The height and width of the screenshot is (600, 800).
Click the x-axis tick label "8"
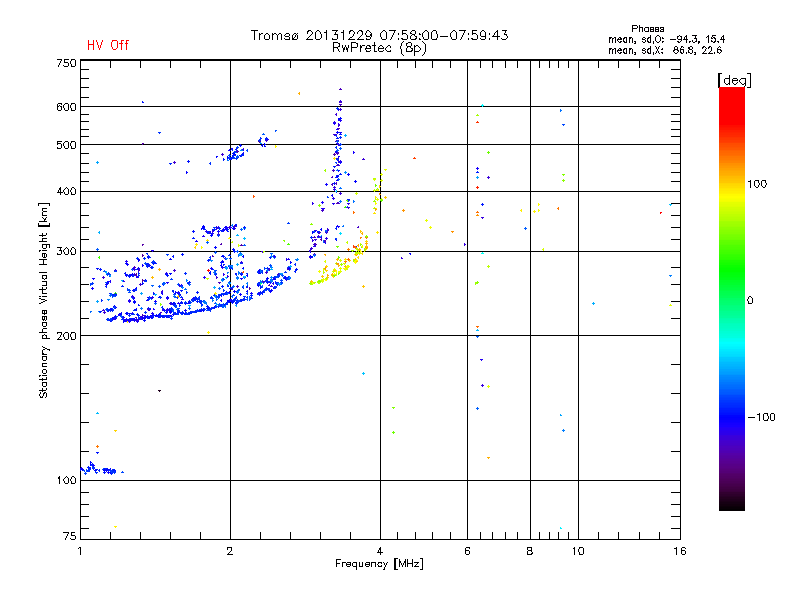tap(530, 551)
